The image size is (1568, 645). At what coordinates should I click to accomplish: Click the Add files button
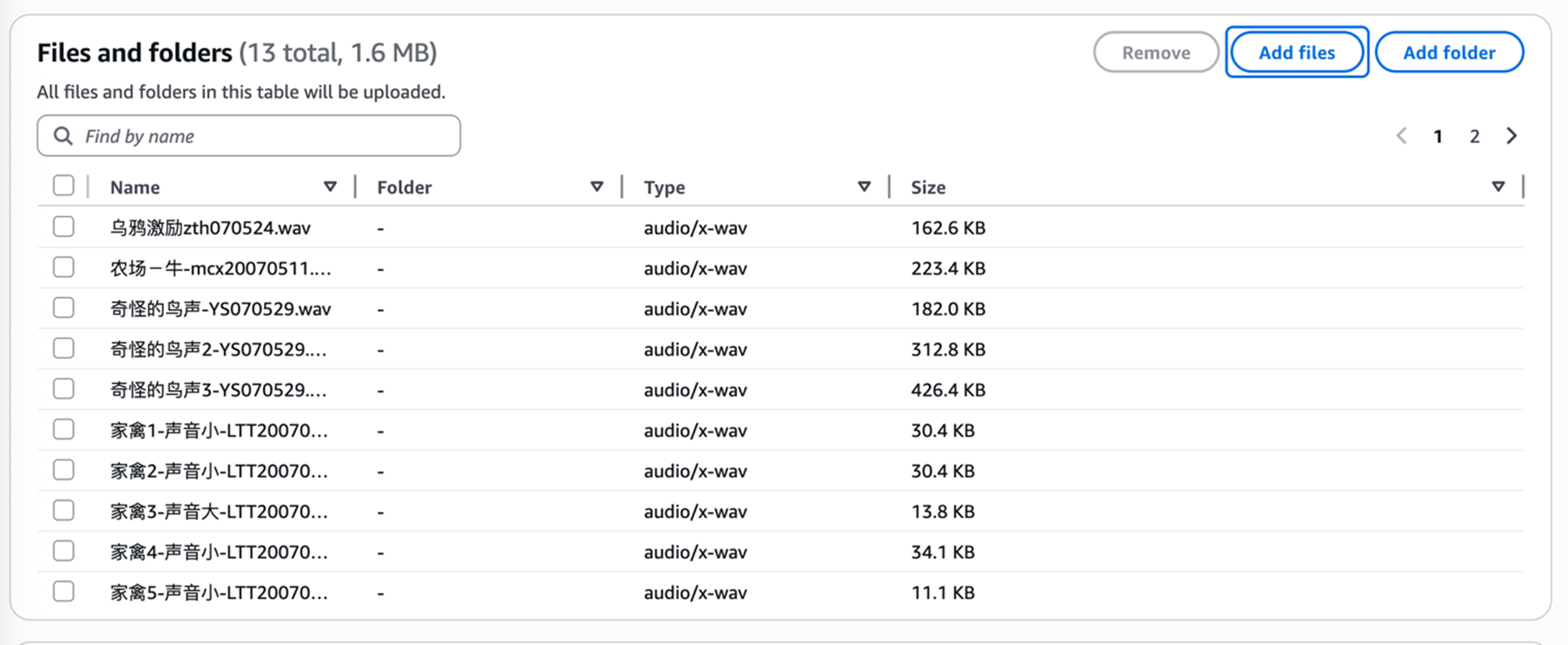1297,52
